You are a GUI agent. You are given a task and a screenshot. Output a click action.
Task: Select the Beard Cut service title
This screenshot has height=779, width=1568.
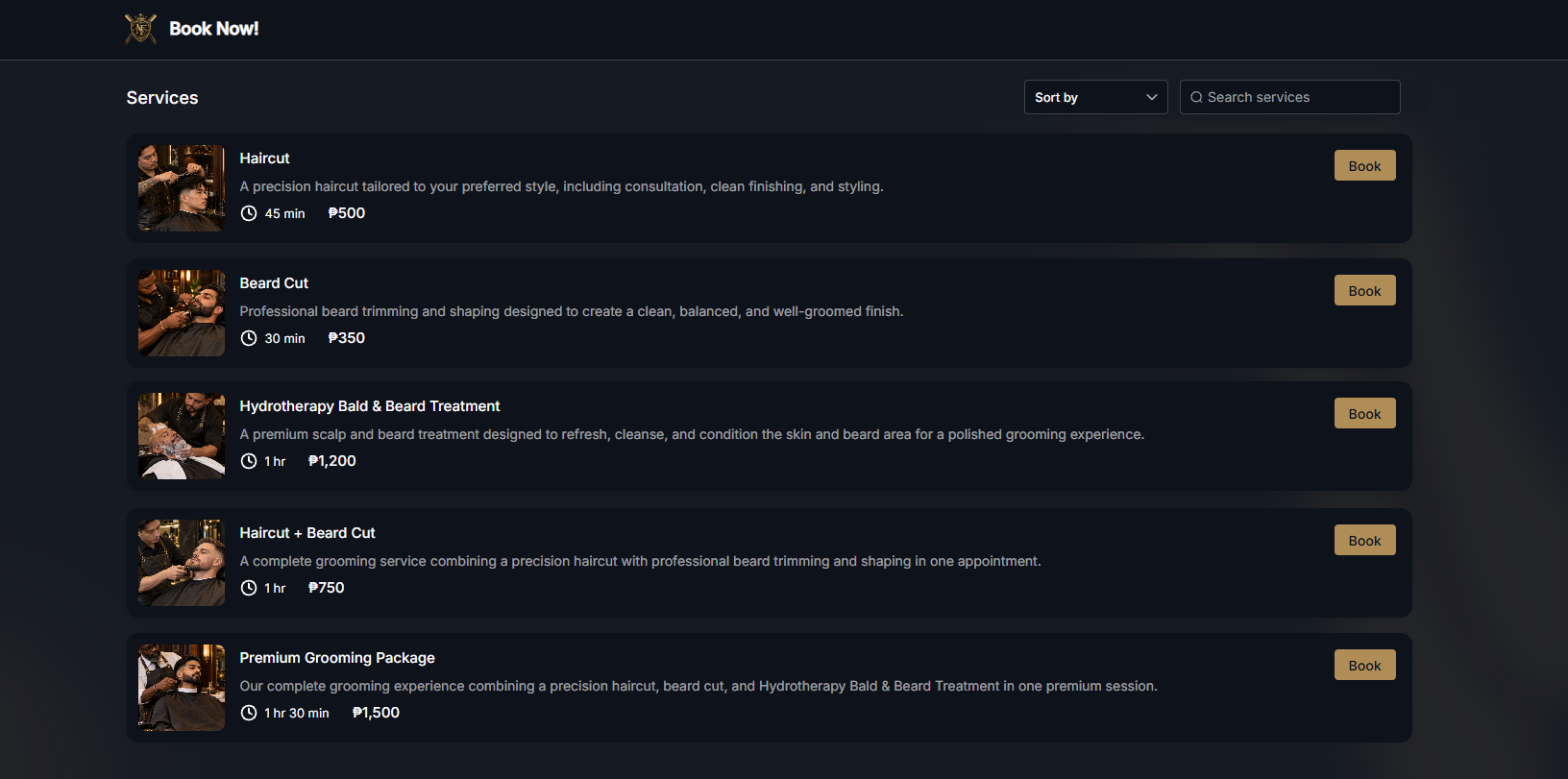(274, 283)
